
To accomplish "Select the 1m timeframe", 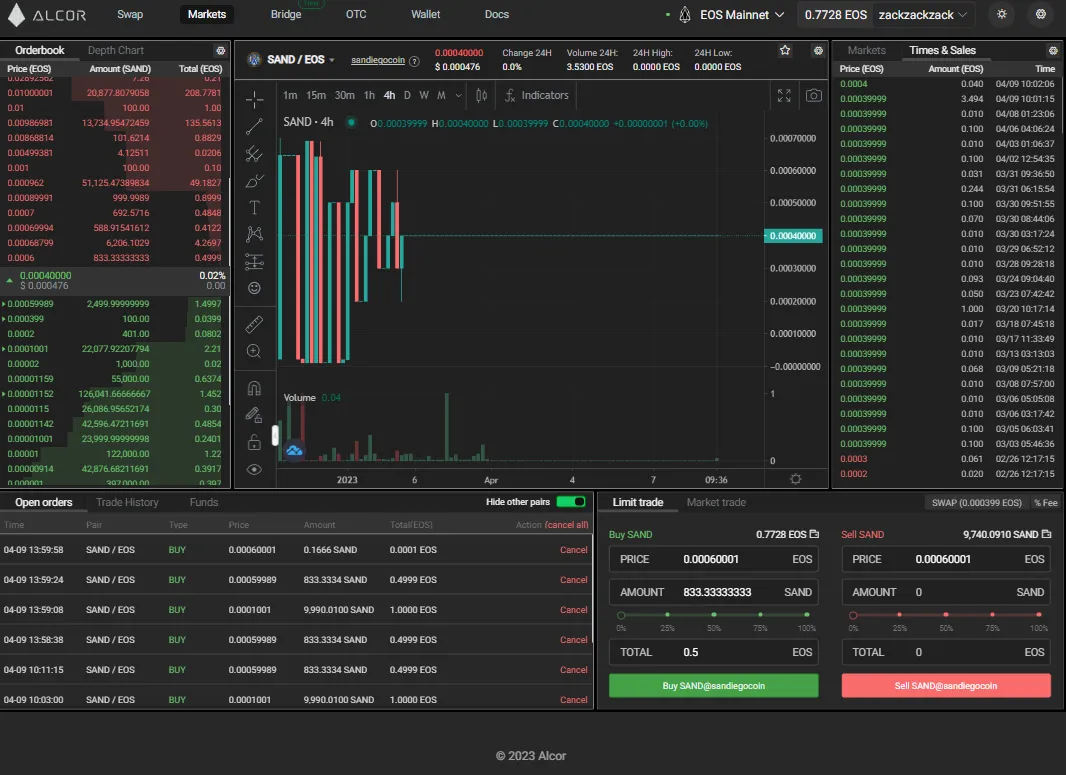I will coord(290,95).
